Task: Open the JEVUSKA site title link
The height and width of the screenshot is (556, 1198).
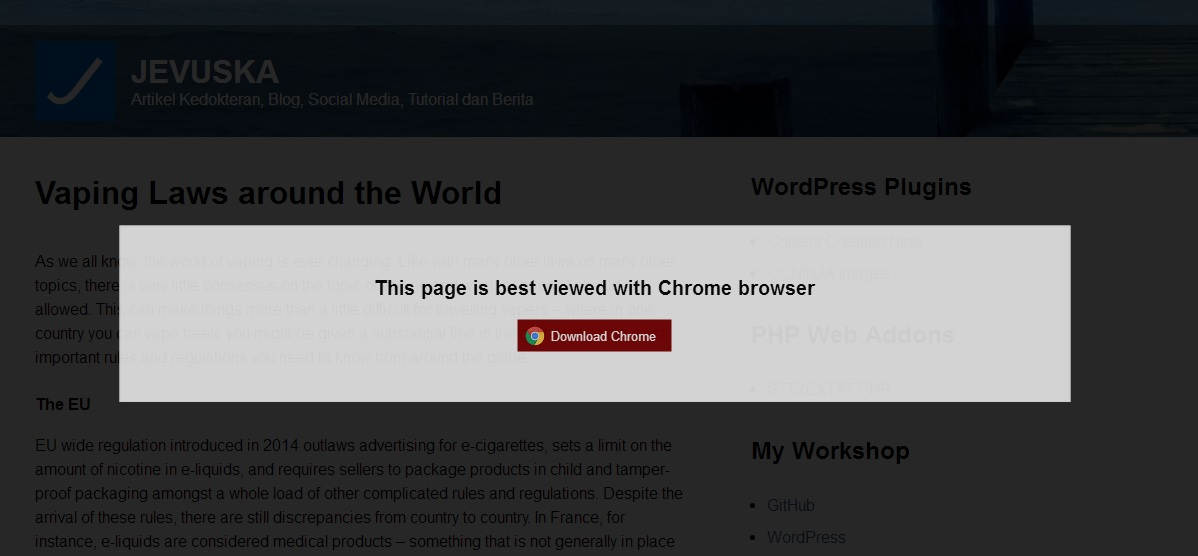Action: [x=205, y=72]
